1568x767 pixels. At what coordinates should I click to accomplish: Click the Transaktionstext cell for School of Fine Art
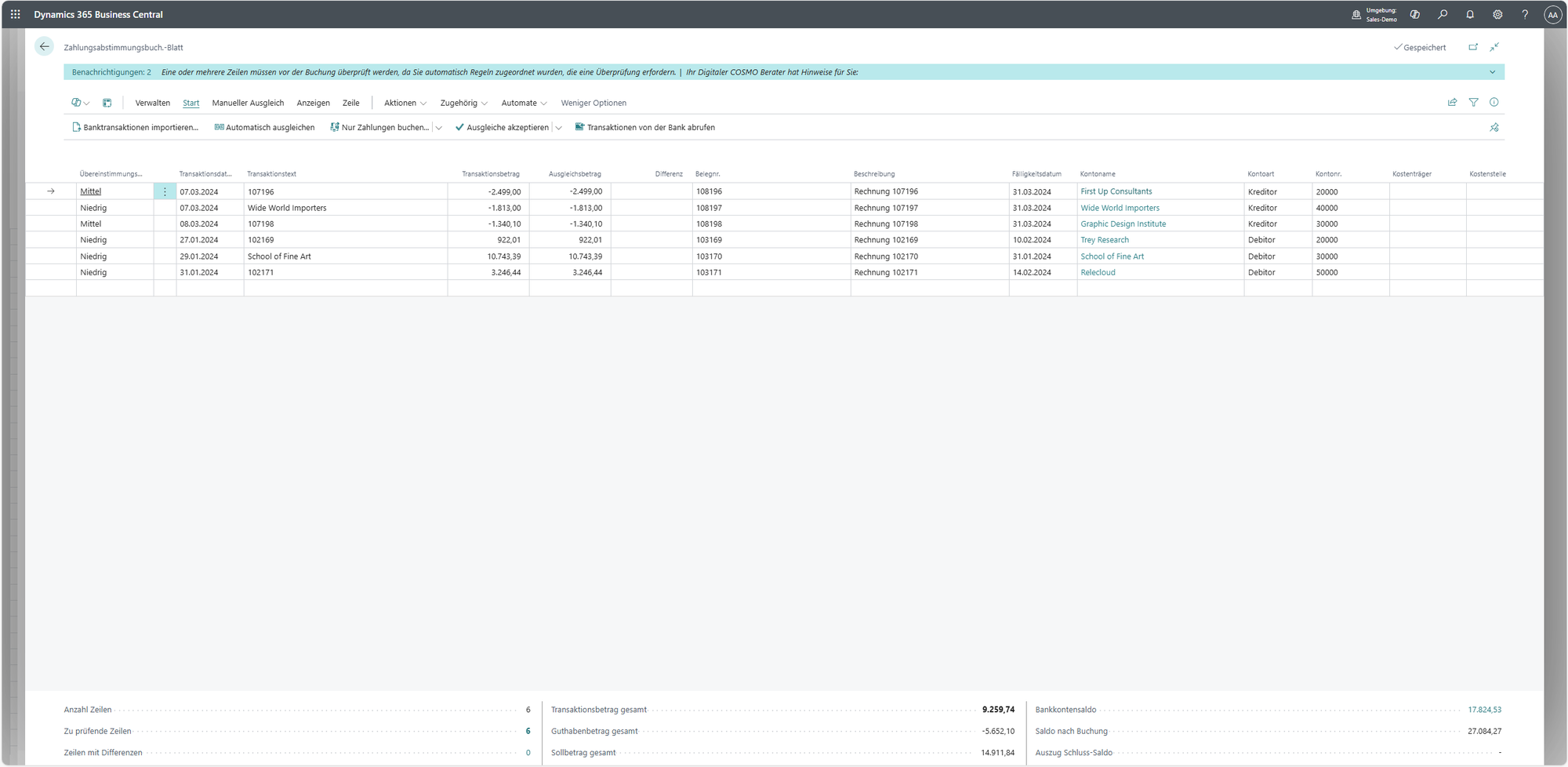(279, 256)
